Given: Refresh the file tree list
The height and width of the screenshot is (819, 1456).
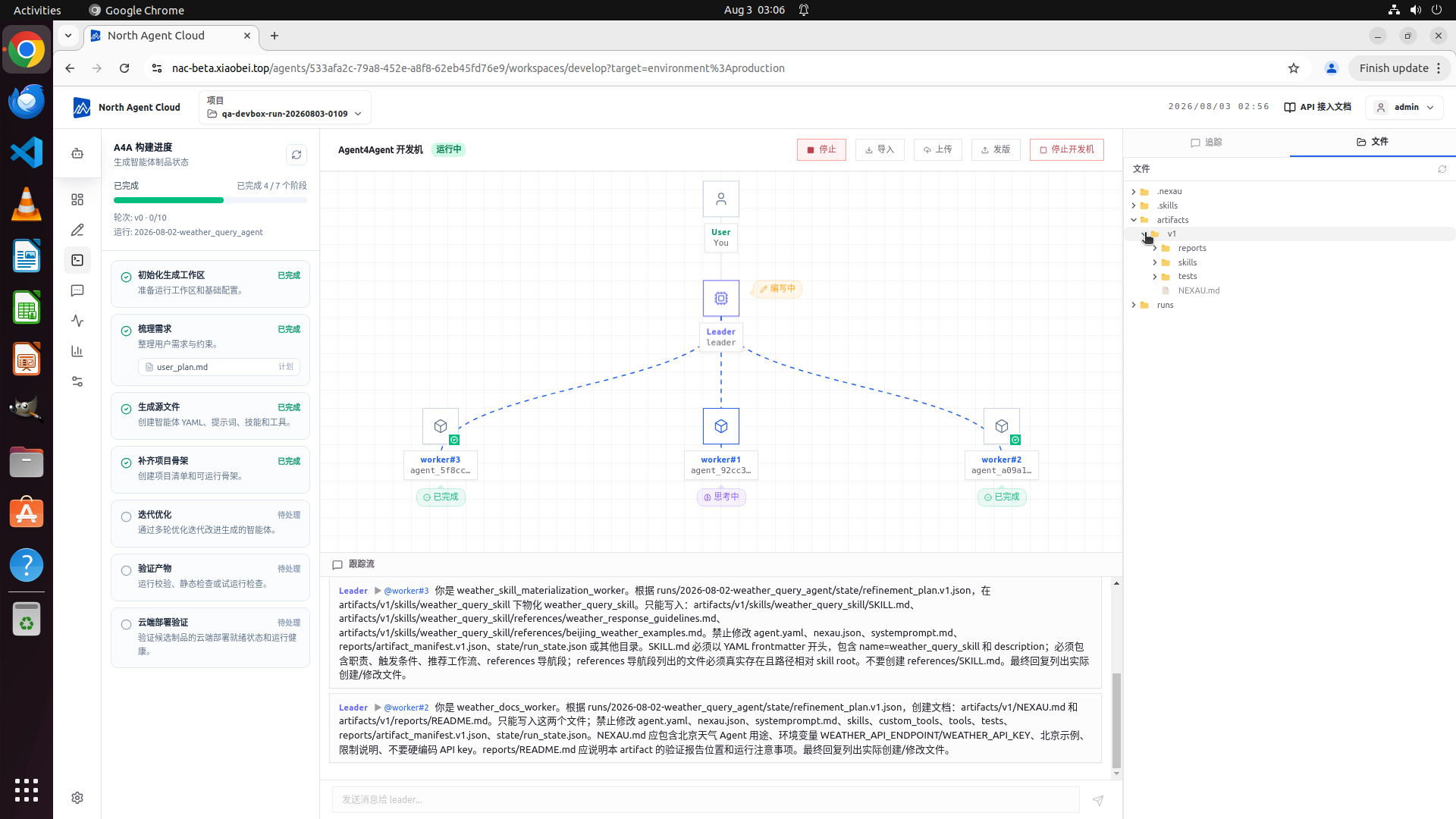Looking at the screenshot, I should coord(1442,169).
